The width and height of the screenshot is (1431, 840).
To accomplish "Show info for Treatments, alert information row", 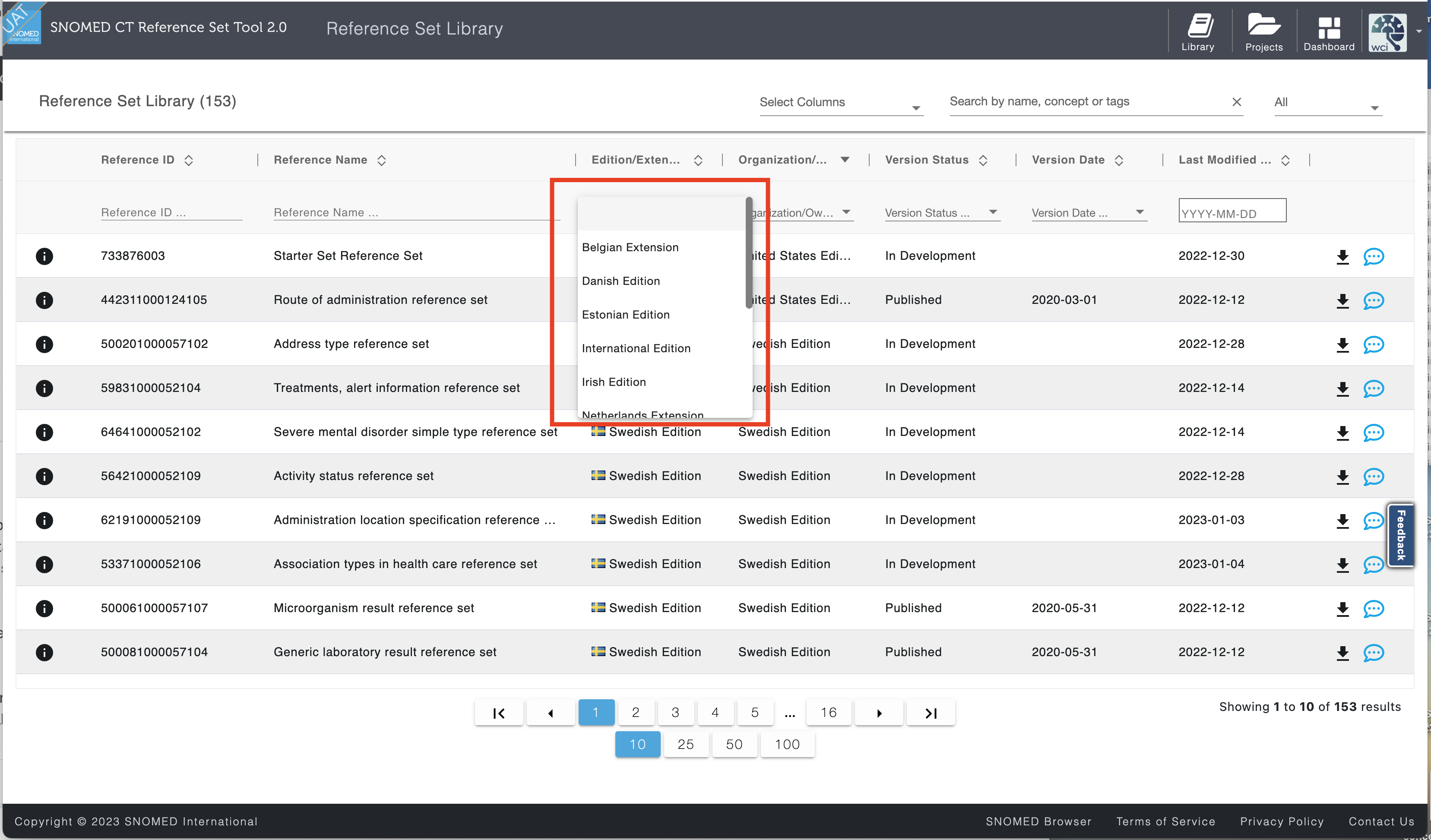I will click(44, 388).
